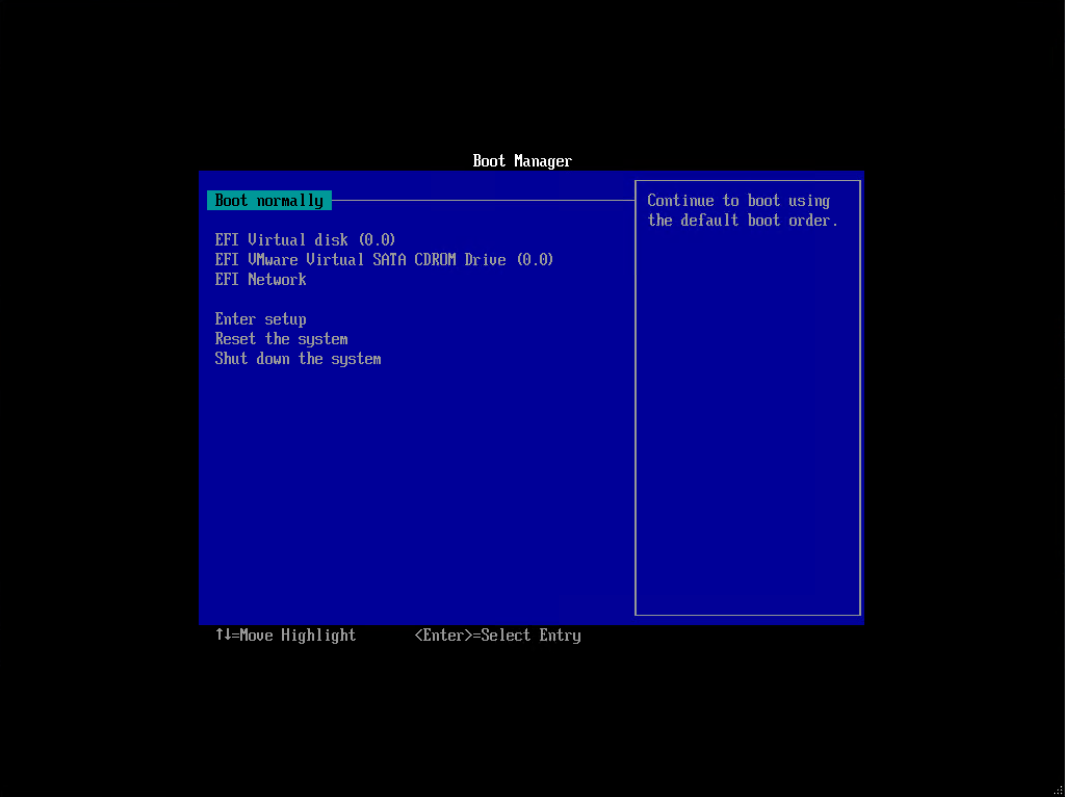Image resolution: width=1065 pixels, height=797 pixels.
Task: Click the highlighted Boot normally item
Action: click(x=268, y=200)
